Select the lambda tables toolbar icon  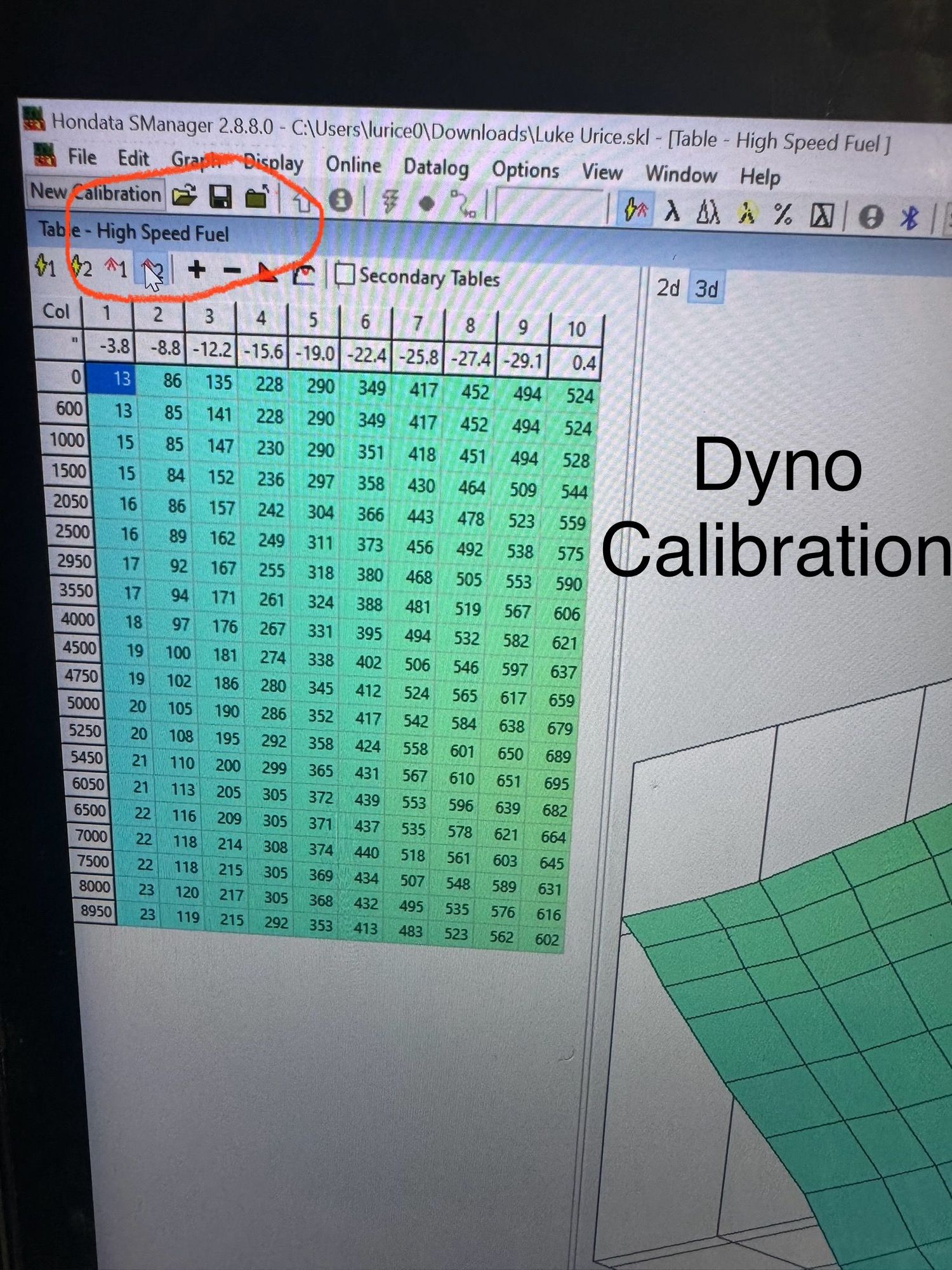[x=671, y=211]
